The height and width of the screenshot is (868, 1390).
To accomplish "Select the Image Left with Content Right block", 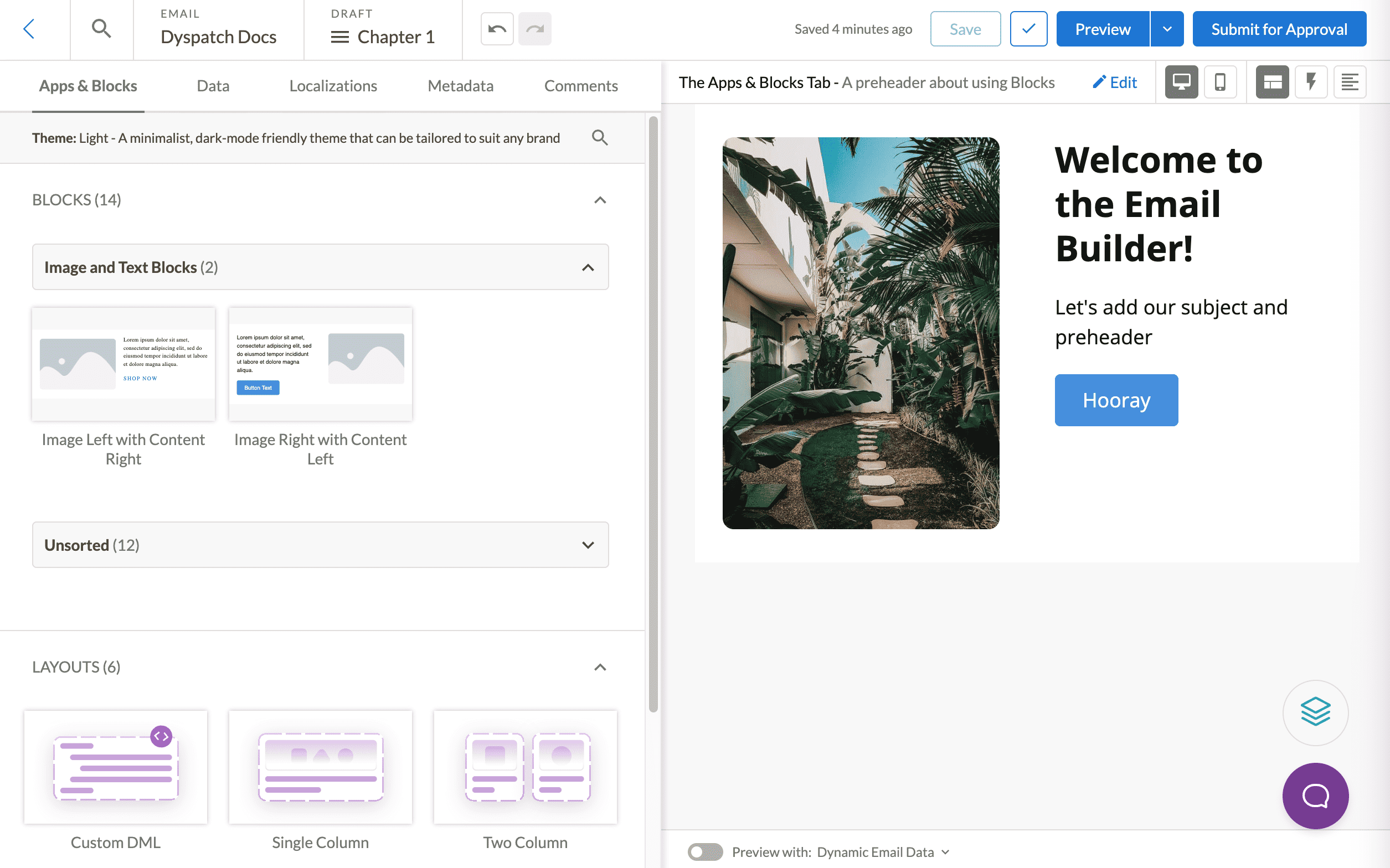I will click(x=123, y=364).
